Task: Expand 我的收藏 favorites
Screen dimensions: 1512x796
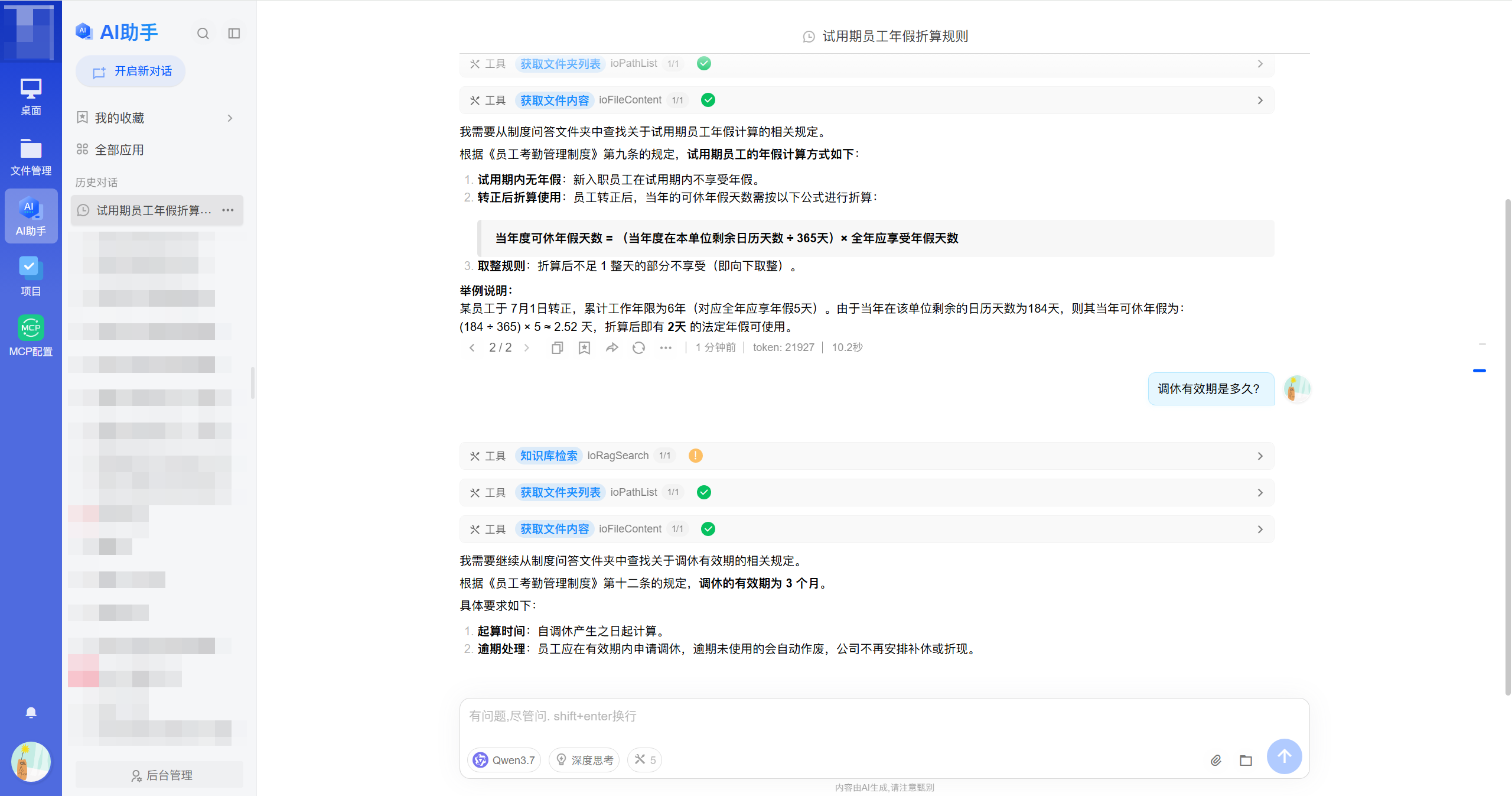Action: (157, 118)
